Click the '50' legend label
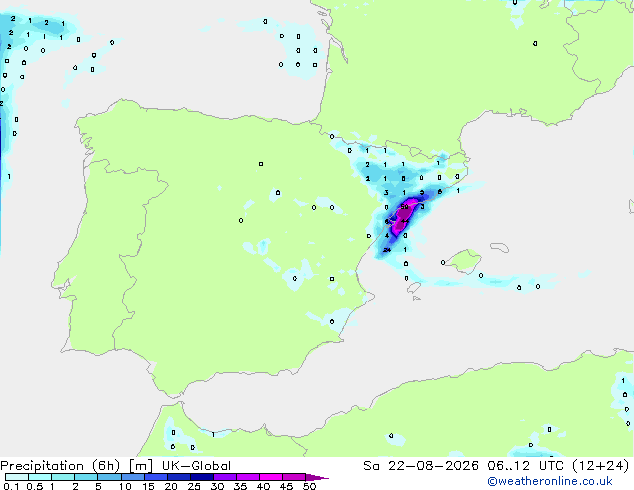Image resolution: width=634 pixels, height=490 pixels. (x=309, y=486)
